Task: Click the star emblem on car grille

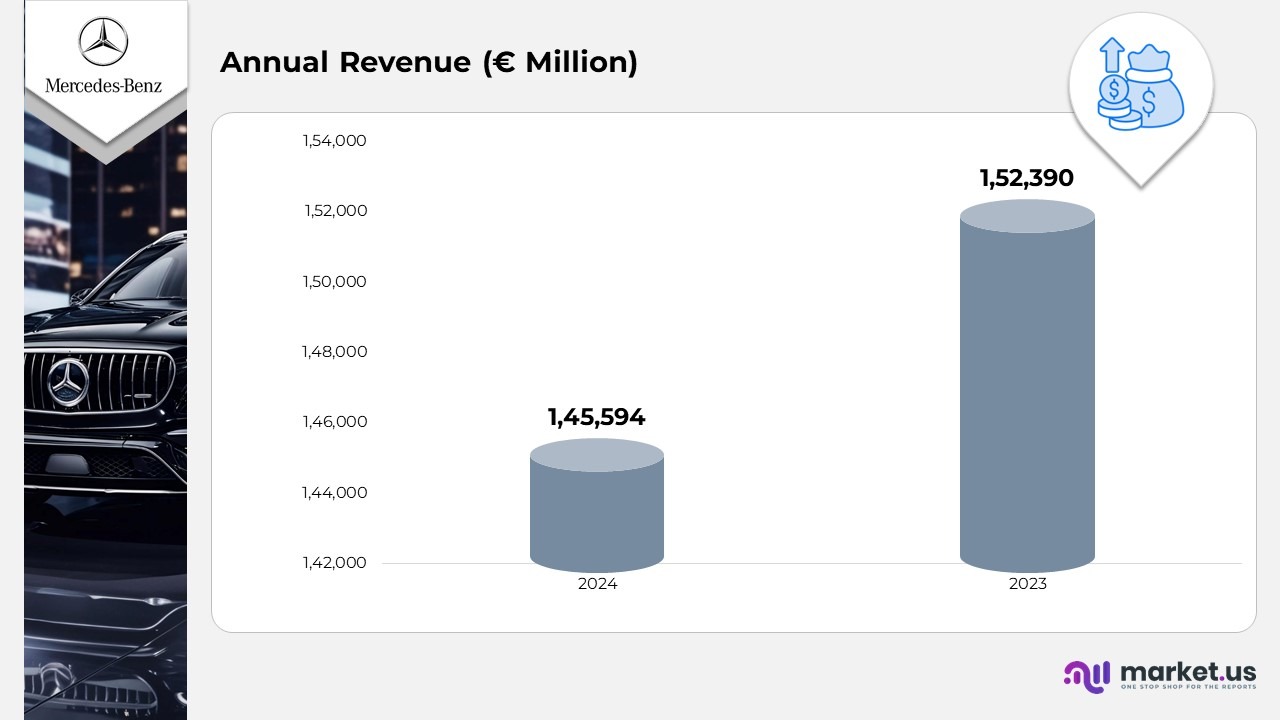Action: tap(69, 383)
